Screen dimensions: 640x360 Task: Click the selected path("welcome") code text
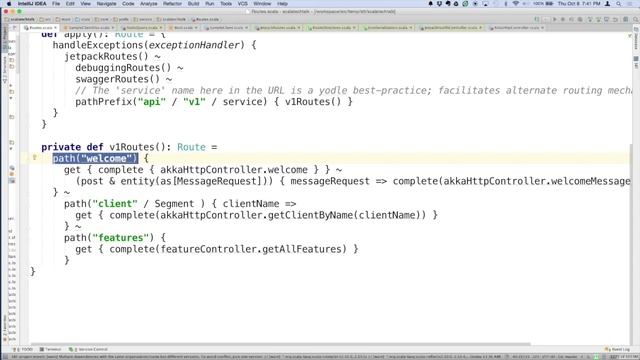95,158
